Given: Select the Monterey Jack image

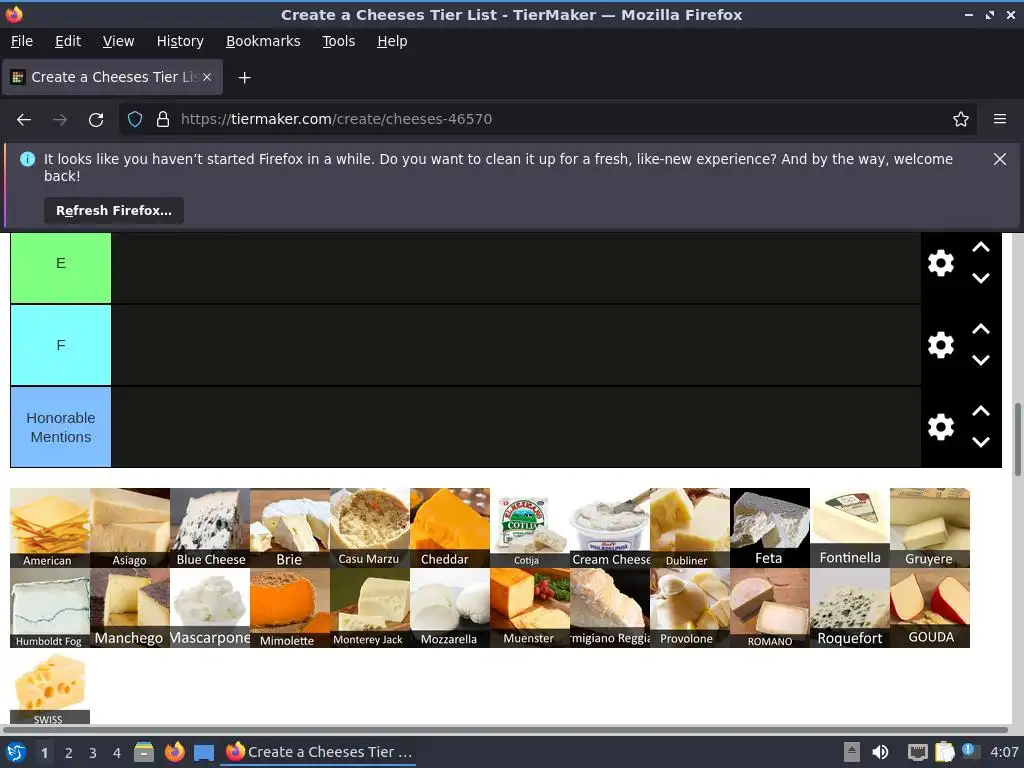Looking at the screenshot, I should tap(370, 608).
